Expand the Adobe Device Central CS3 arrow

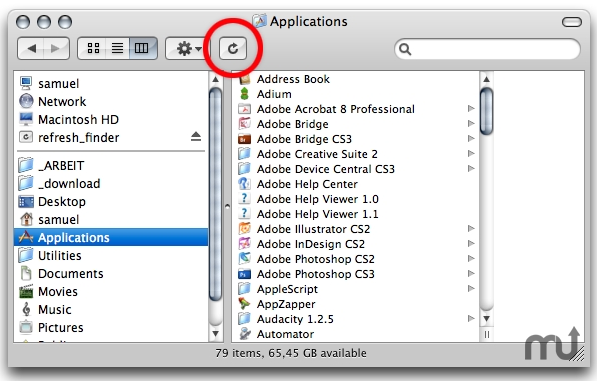tap(471, 168)
